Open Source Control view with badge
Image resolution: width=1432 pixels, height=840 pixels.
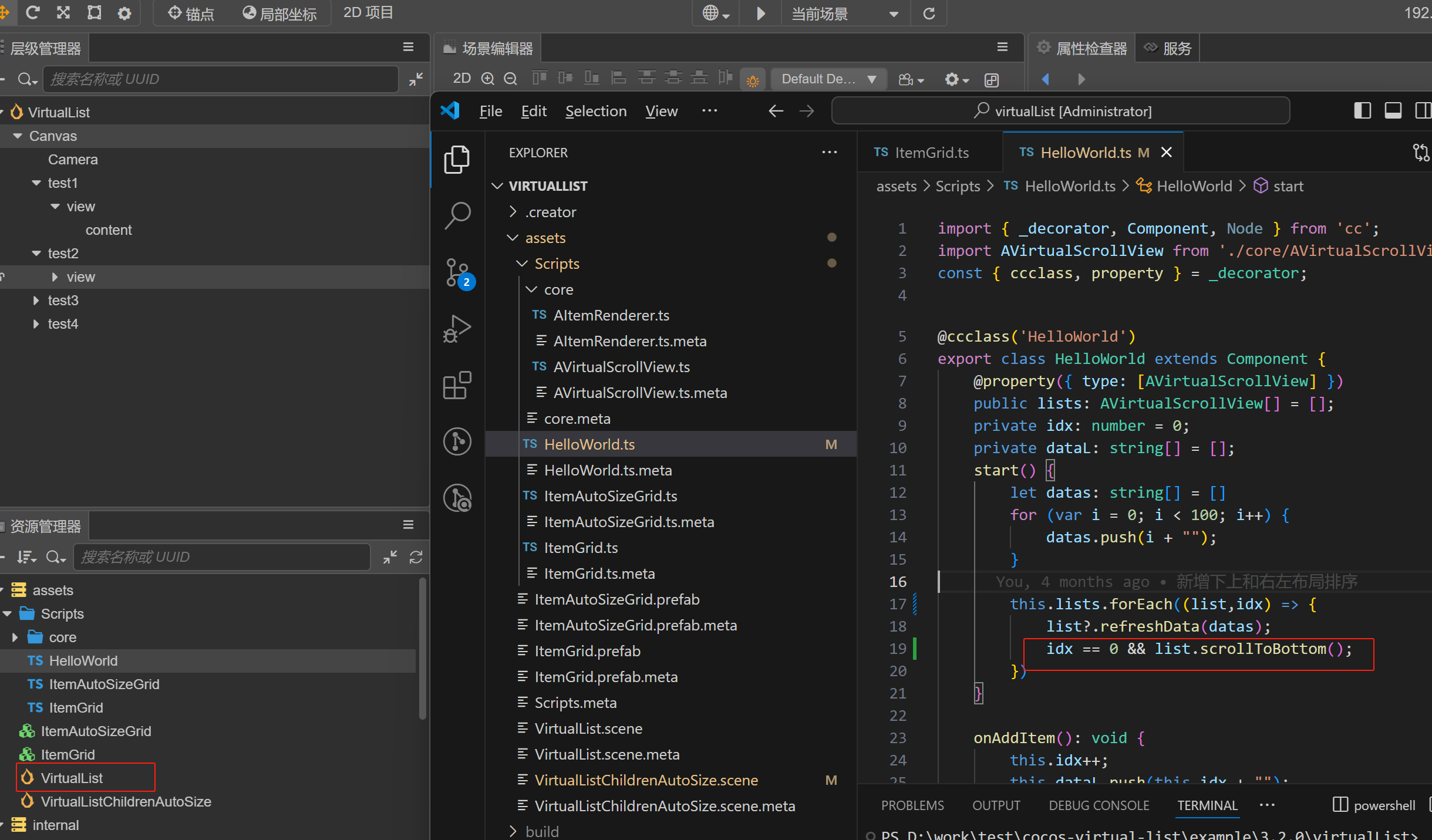(x=457, y=272)
